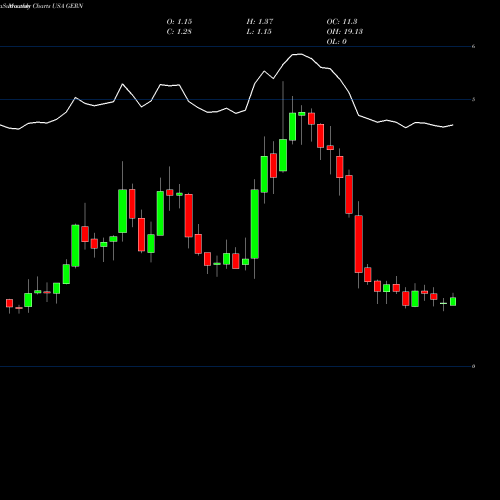This screenshot has width=500, height=500.
Task: Select the 'O: 1.15' open value
Action: tap(179, 21)
